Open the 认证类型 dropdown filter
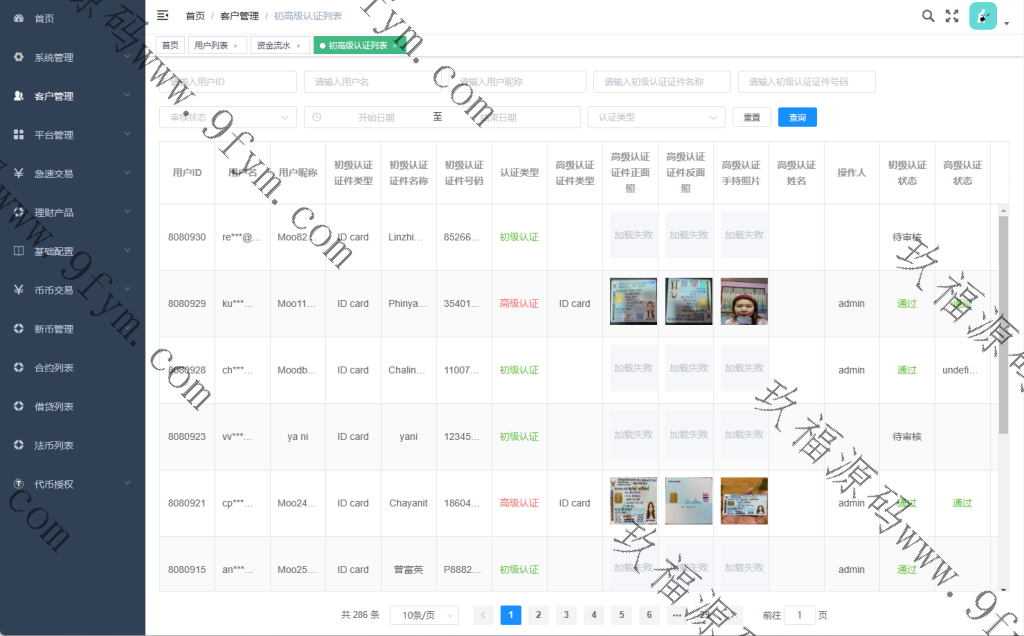This screenshot has height=636, width=1024. (656, 117)
